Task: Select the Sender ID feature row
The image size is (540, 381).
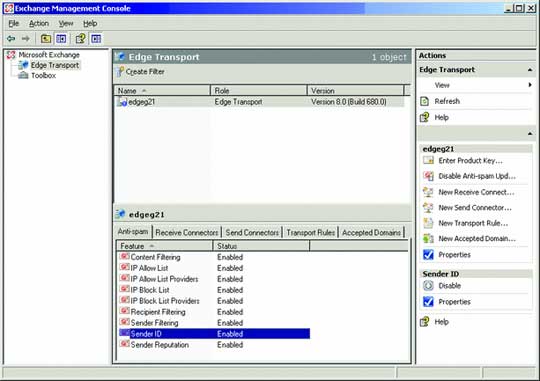Action: [x=214, y=334]
